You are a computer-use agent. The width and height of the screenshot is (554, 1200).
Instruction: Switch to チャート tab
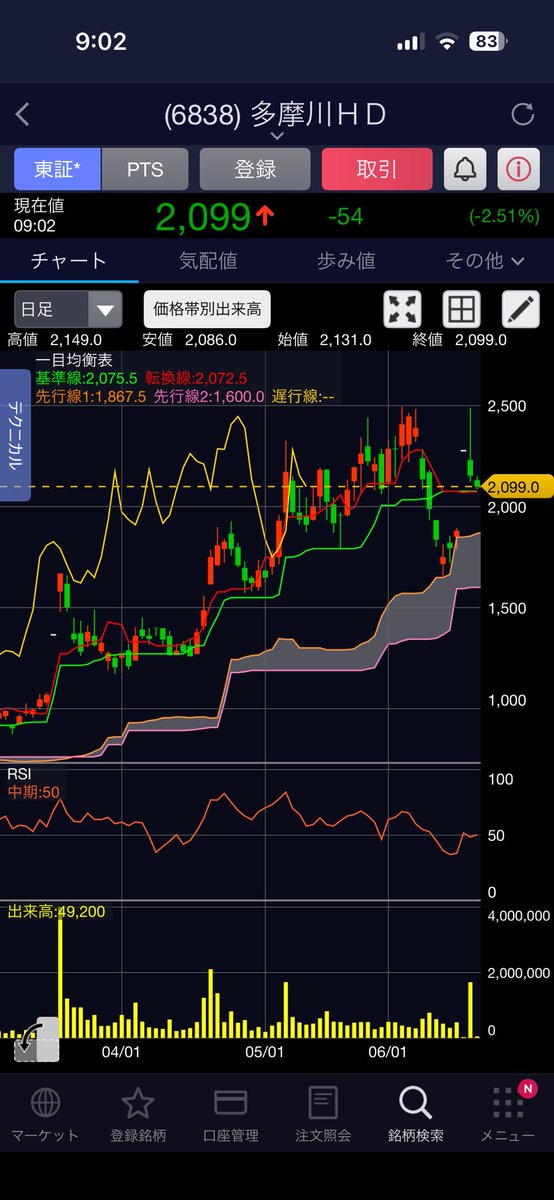click(69, 261)
